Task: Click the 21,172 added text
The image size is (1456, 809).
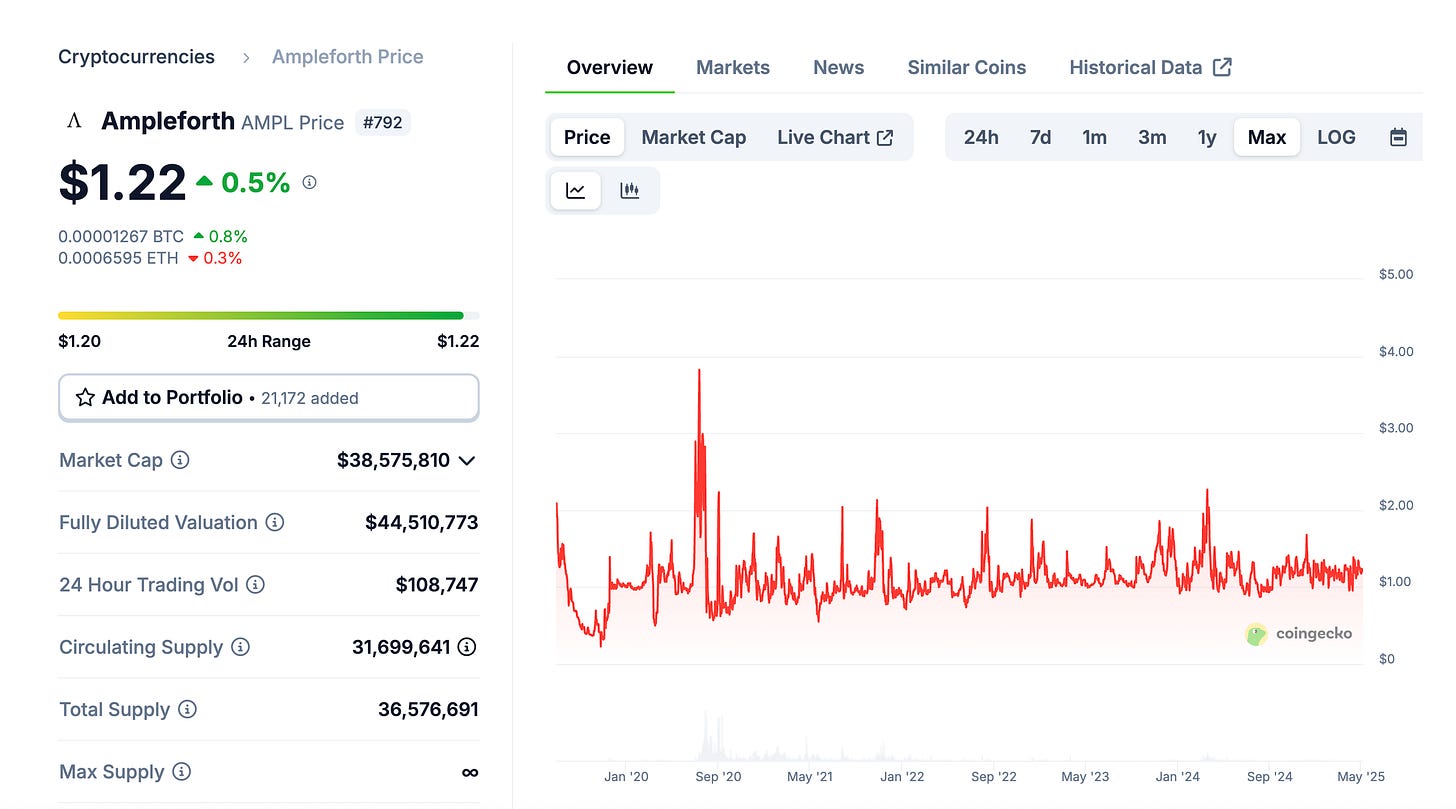Action: point(310,398)
